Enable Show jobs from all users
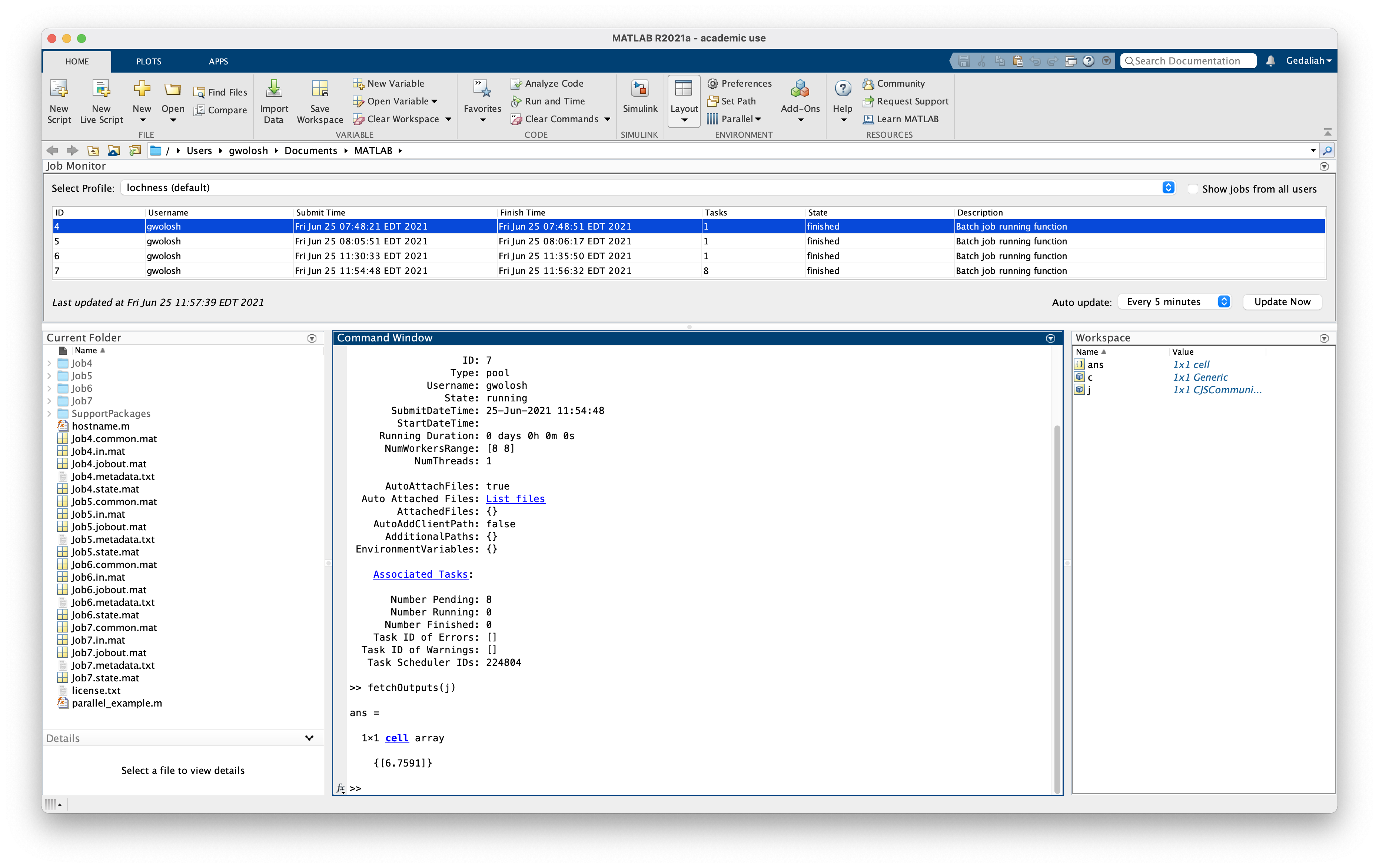Screen dimensions: 1379x868 (1193, 189)
